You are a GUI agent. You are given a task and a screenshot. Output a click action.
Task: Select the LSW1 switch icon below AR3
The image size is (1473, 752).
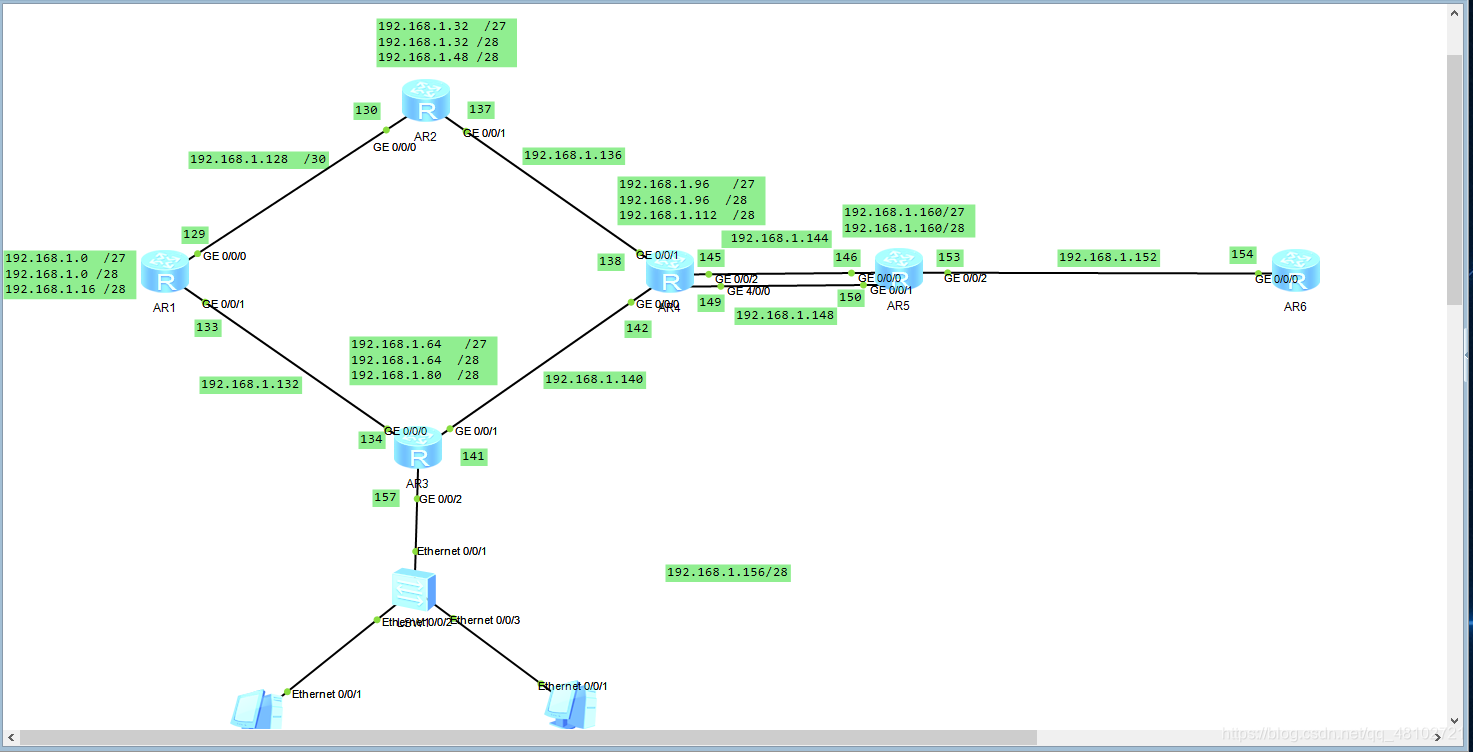413,590
